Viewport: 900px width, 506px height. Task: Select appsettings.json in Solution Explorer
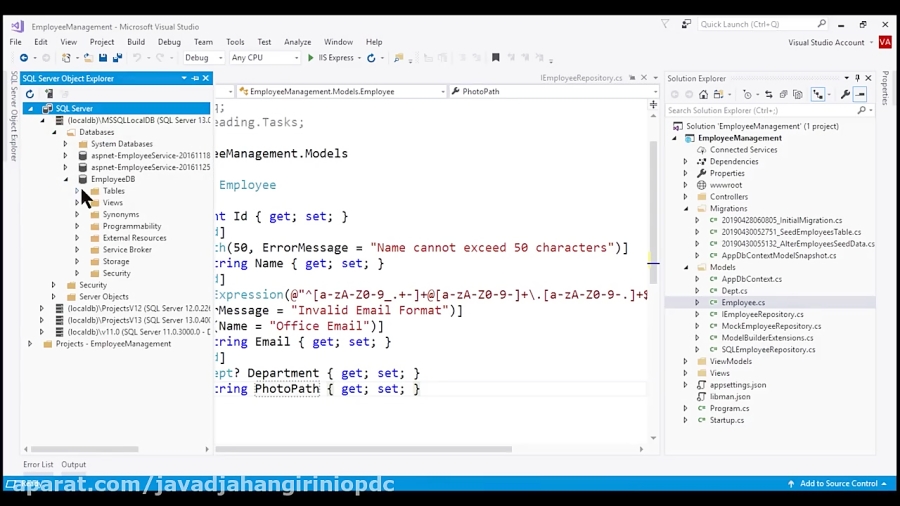pos(738,385)
